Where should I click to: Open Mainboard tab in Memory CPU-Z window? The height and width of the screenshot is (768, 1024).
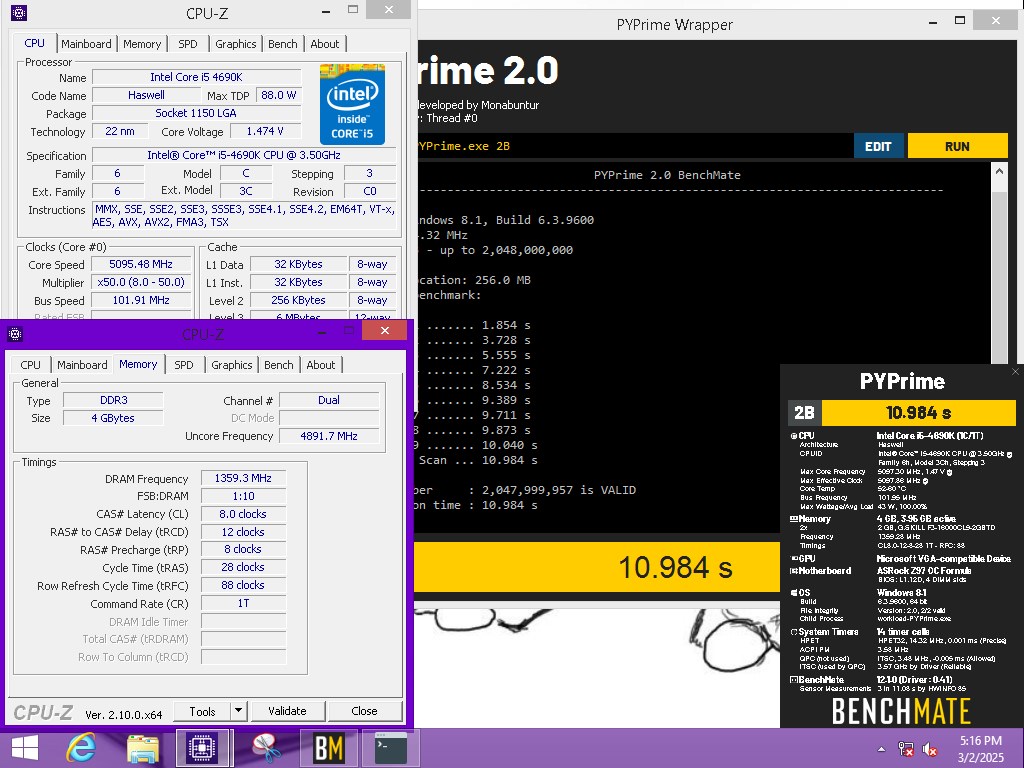[x=82, y=364]
